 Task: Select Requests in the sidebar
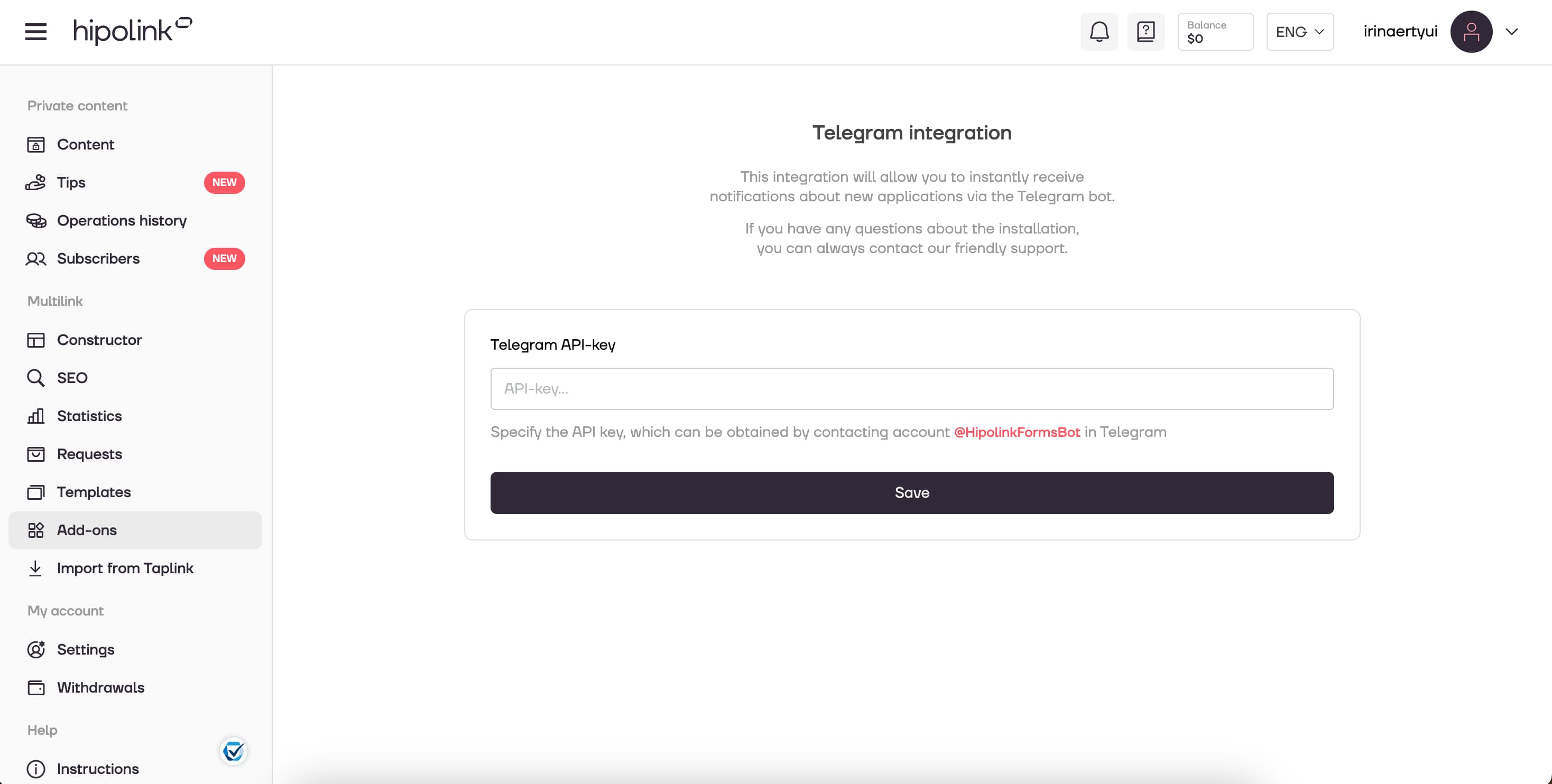[x=135, y=453]
